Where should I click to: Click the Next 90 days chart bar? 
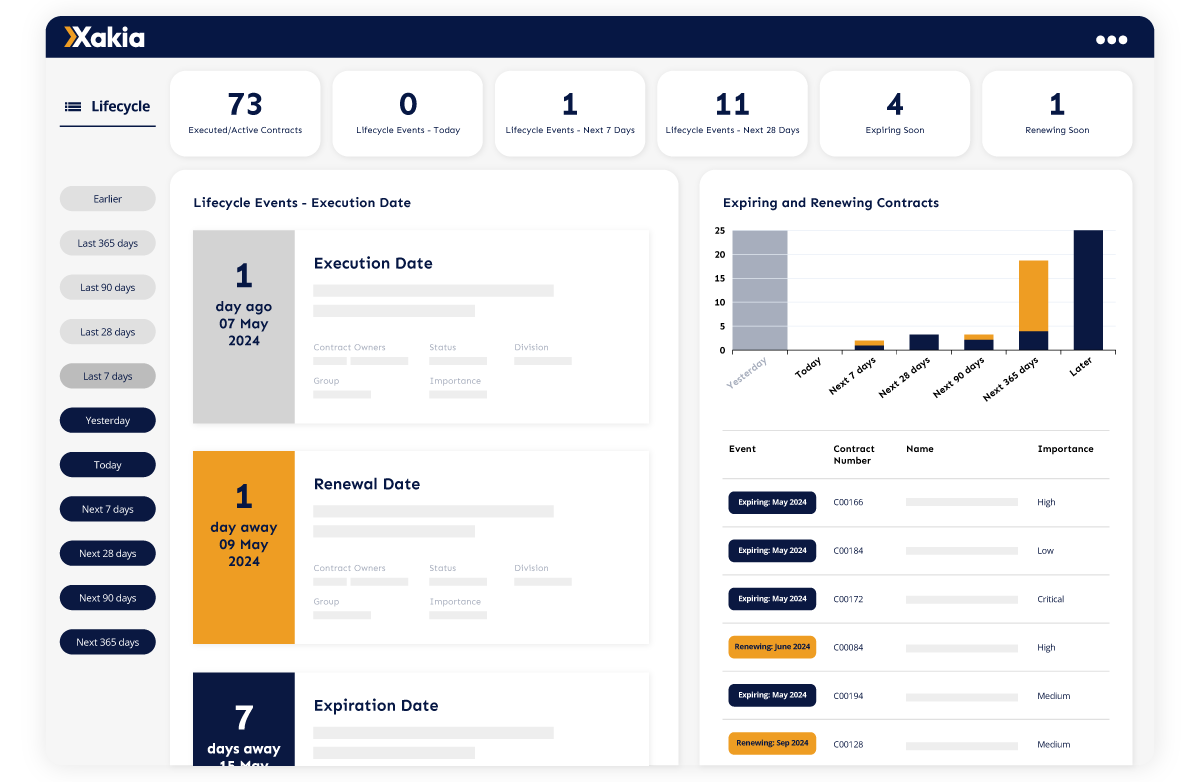point(979,342)
